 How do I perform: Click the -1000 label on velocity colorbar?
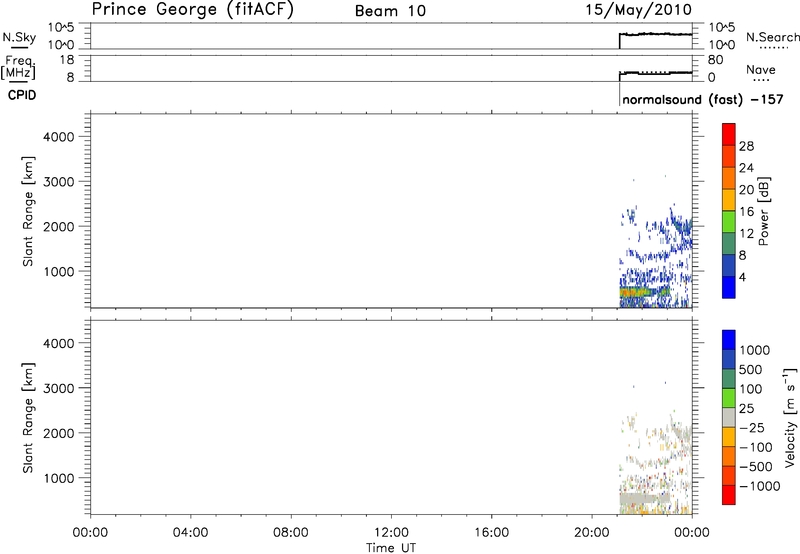tap(759, 486)
